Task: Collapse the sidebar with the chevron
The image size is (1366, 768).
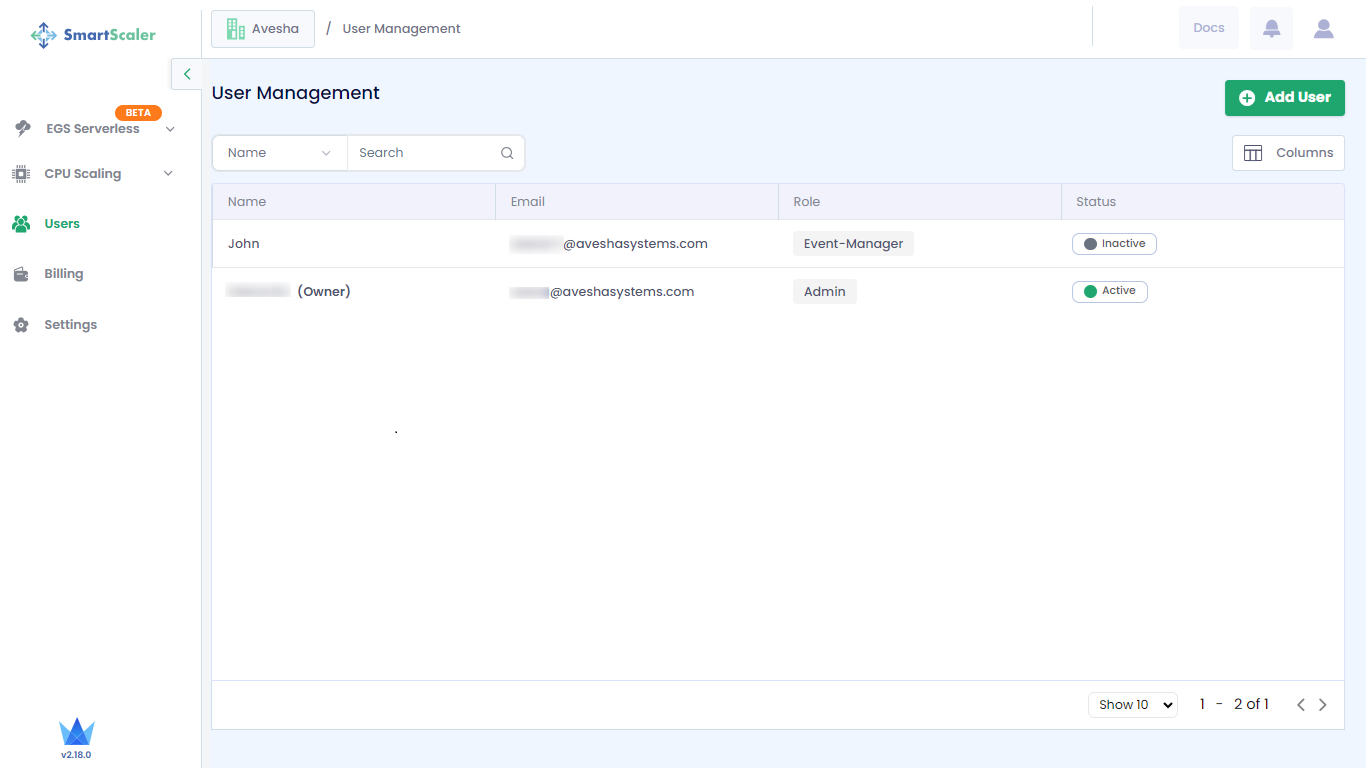Action: 187,74
